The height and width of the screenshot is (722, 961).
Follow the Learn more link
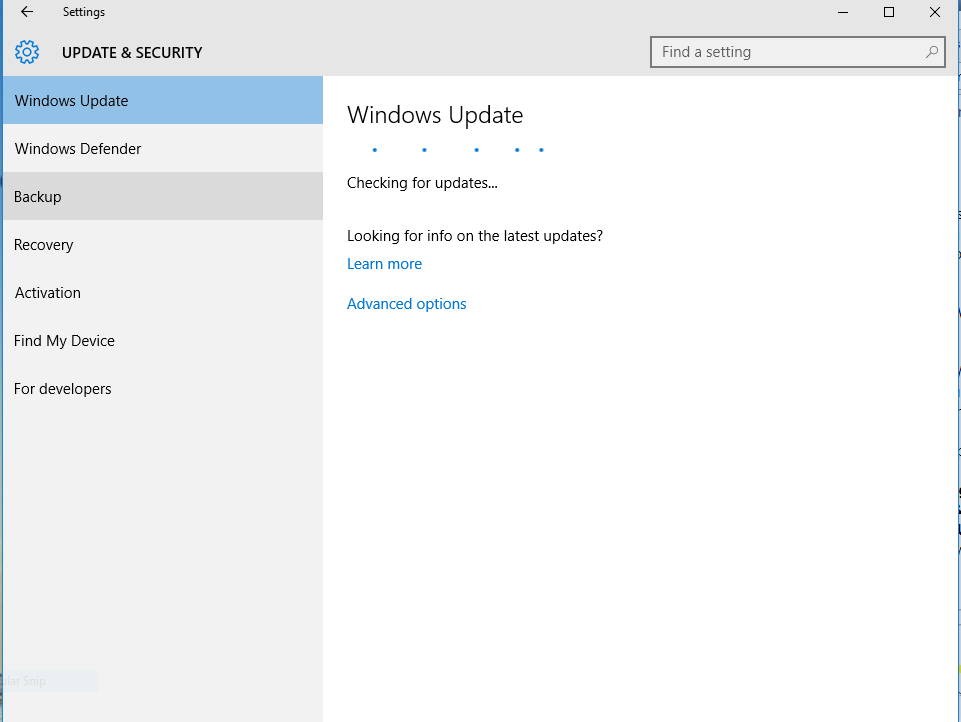pyautogui.click(x=384, y=264)
